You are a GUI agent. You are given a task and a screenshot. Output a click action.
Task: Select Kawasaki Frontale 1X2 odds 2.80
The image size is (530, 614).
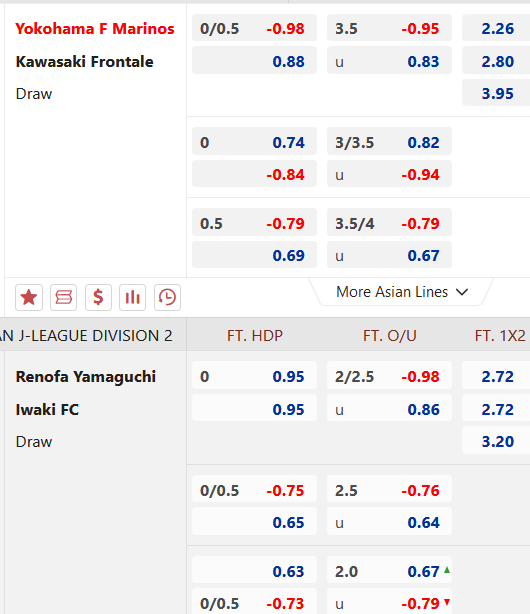click(x=497, y=61)
